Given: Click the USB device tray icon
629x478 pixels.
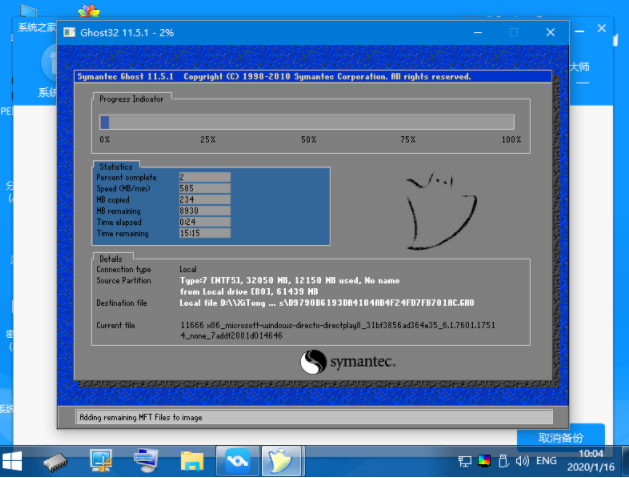Looking at the screenshot, I should 505,461.
